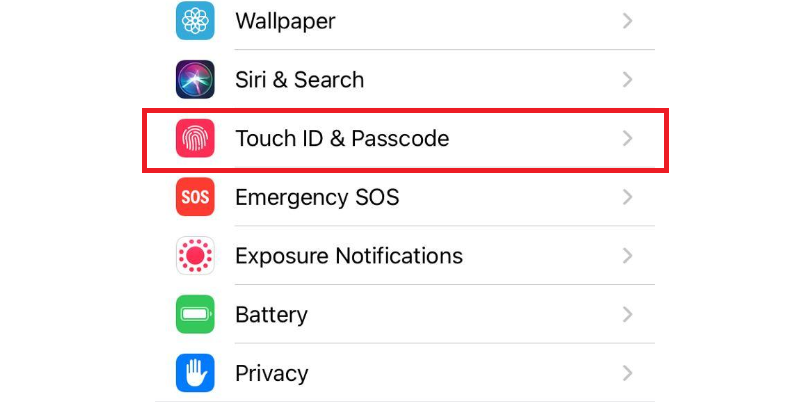Tap the green Battery icon
Screen dimensions: 802x402
tap(195, 314)
